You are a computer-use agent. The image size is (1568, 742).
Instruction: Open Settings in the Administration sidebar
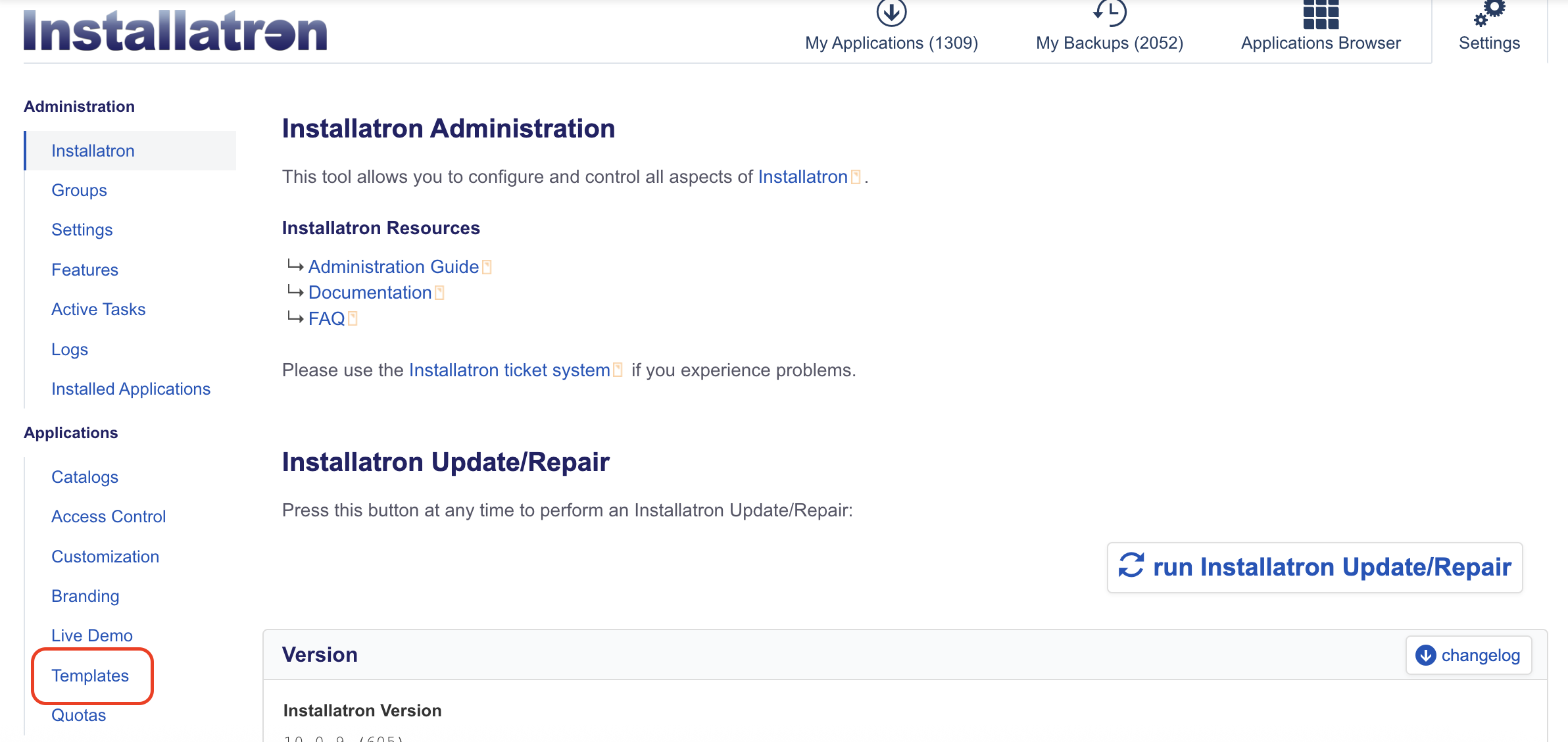tap(82, 230)
